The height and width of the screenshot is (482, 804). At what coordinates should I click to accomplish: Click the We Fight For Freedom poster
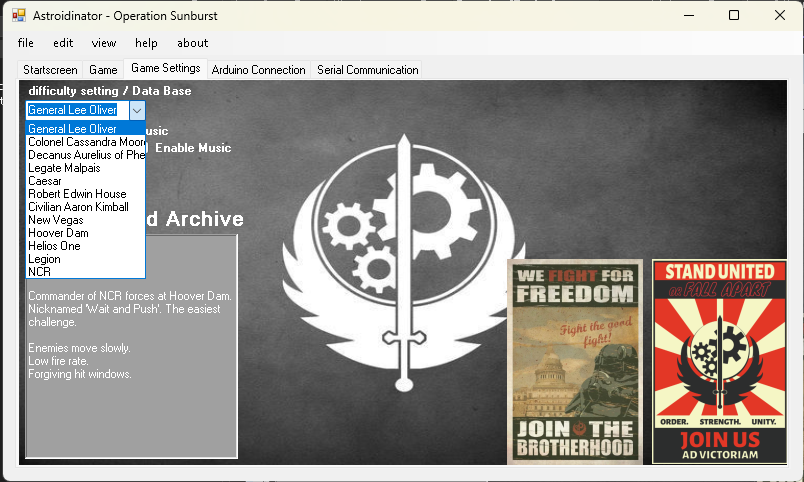(x=575, y=362)
